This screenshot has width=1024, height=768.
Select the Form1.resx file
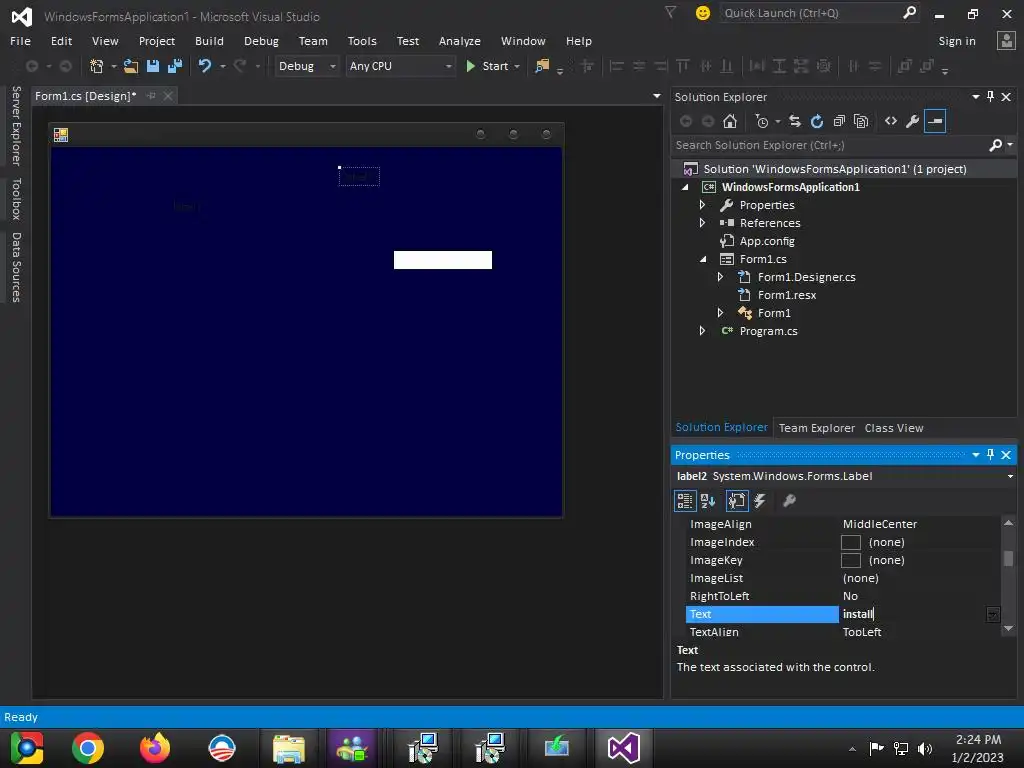click(x=786, y=295)
